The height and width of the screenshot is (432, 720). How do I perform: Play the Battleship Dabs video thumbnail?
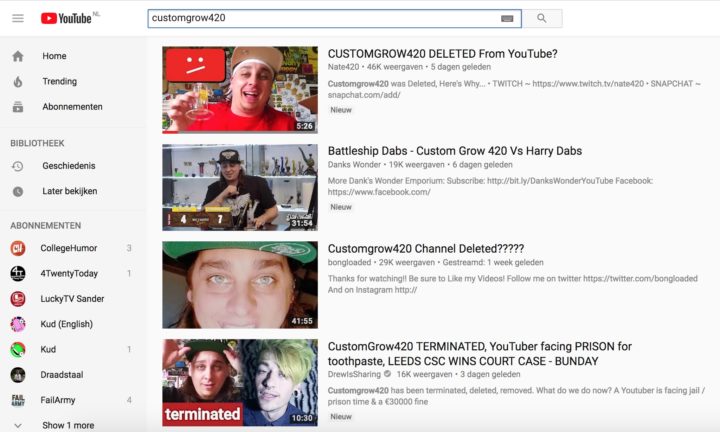pos(240,187)
